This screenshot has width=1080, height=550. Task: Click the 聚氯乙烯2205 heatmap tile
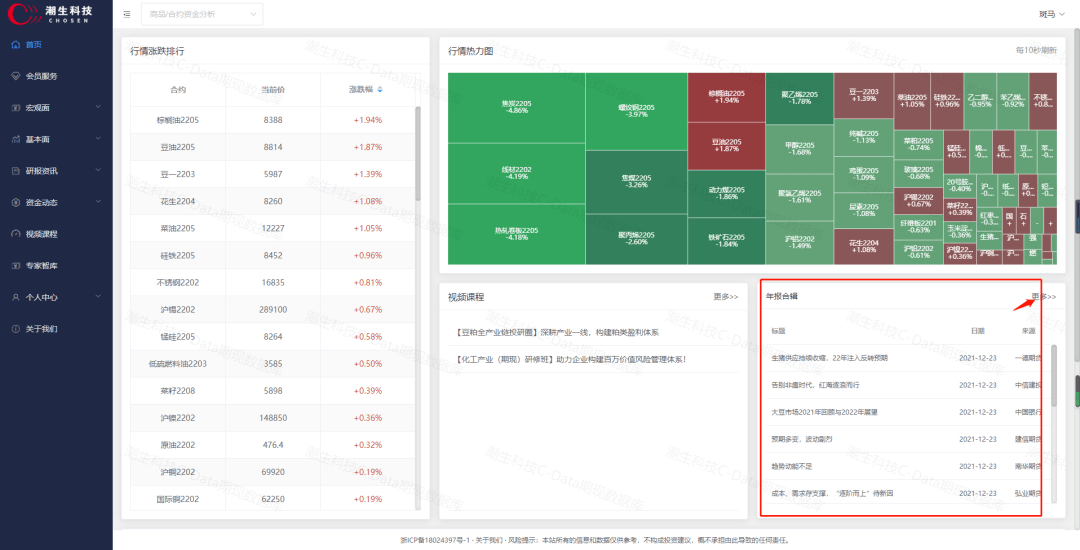(x=800, y=198)
